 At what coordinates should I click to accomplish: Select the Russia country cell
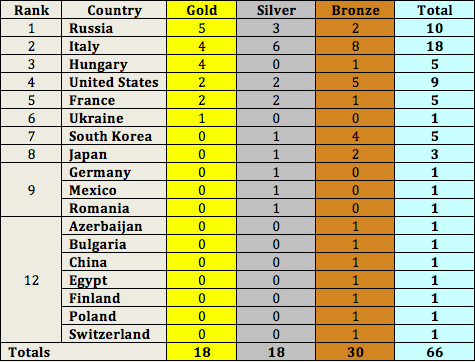(x=114, y=28)
